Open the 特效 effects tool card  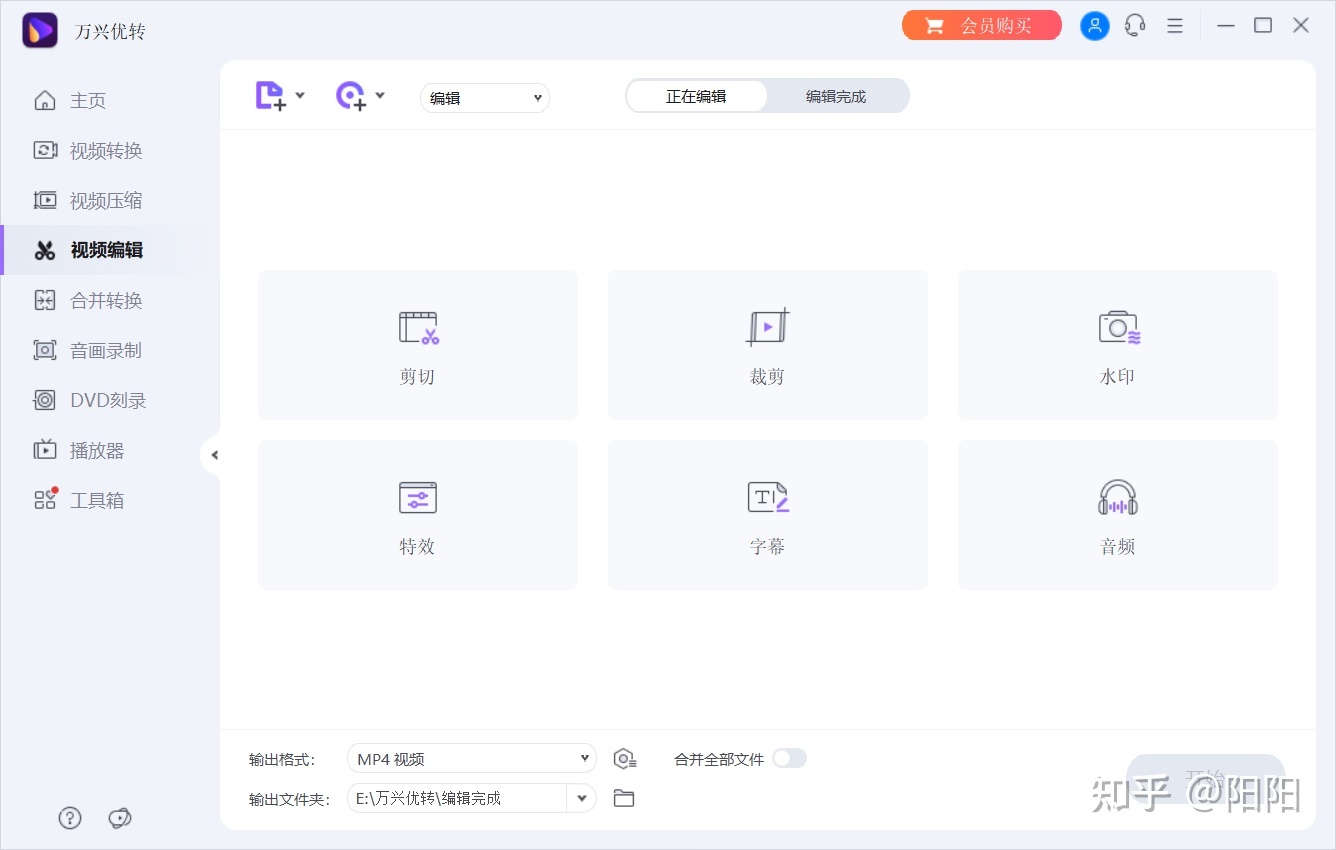(x=418, y=515)
